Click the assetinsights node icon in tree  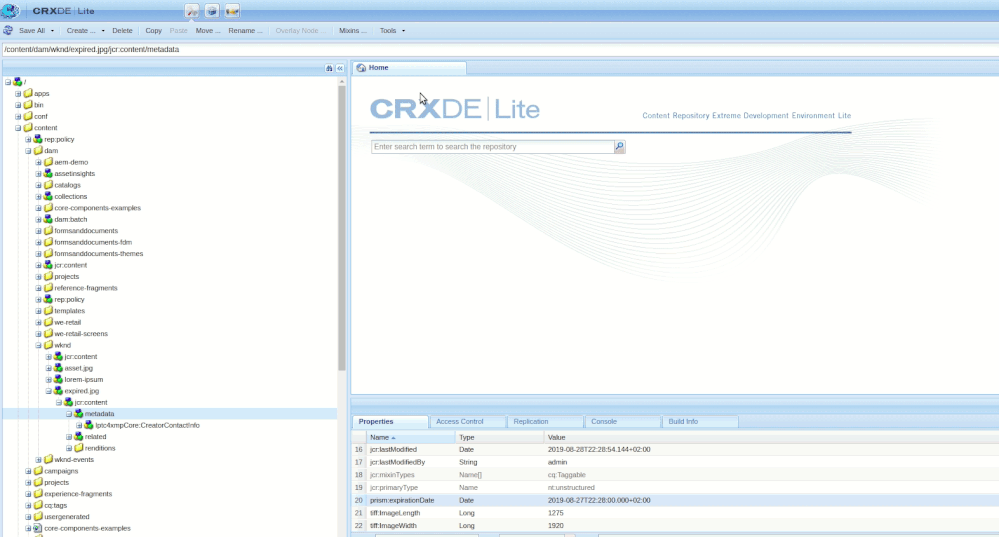click(48, 173)
